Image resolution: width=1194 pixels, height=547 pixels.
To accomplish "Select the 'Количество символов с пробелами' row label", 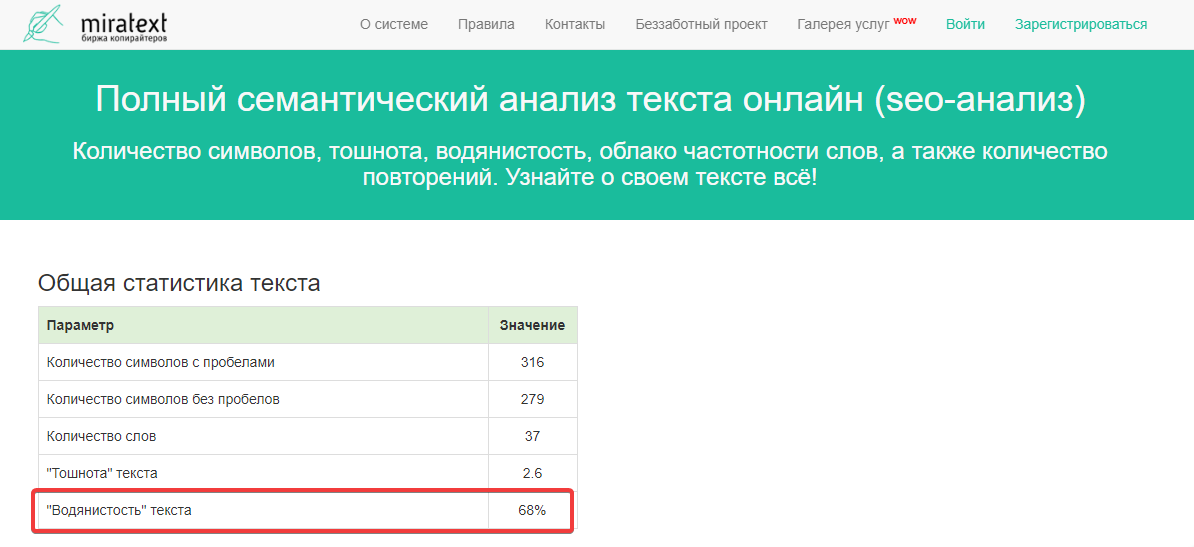I will (x=161, y=362).
